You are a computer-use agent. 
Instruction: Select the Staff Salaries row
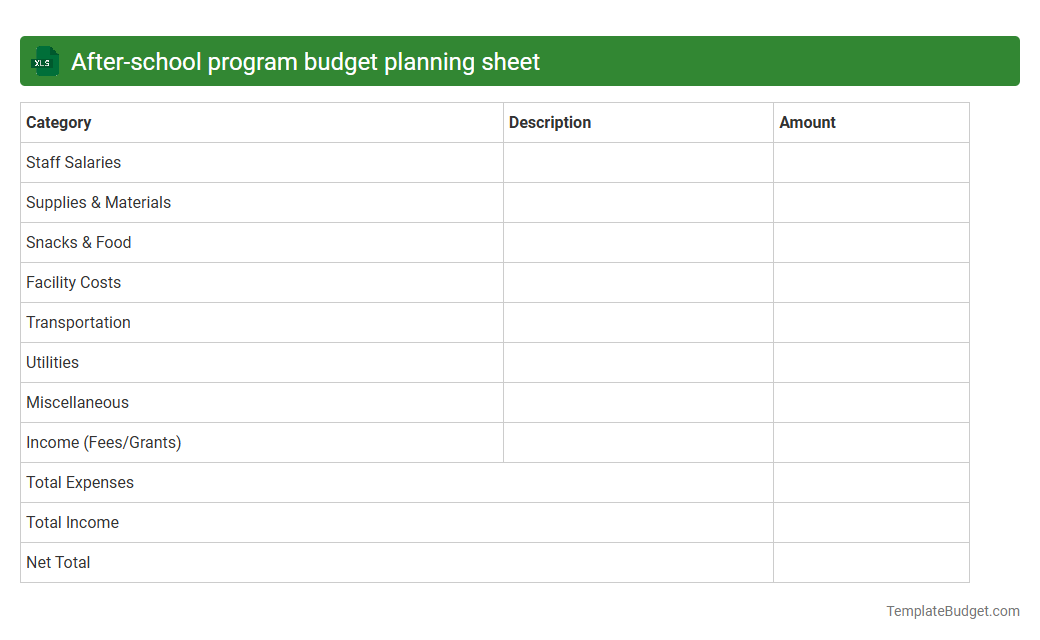pyautogui.click(x=73, y=162)
